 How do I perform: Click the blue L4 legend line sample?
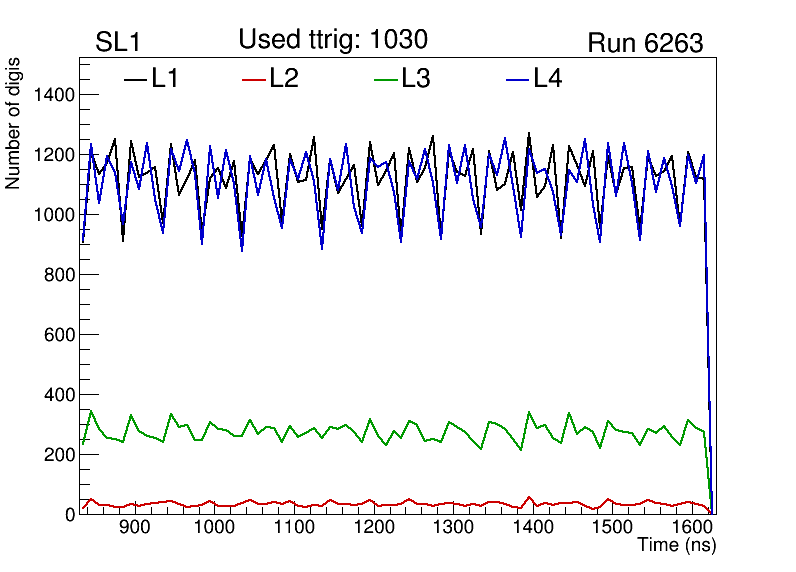(517, 79)
